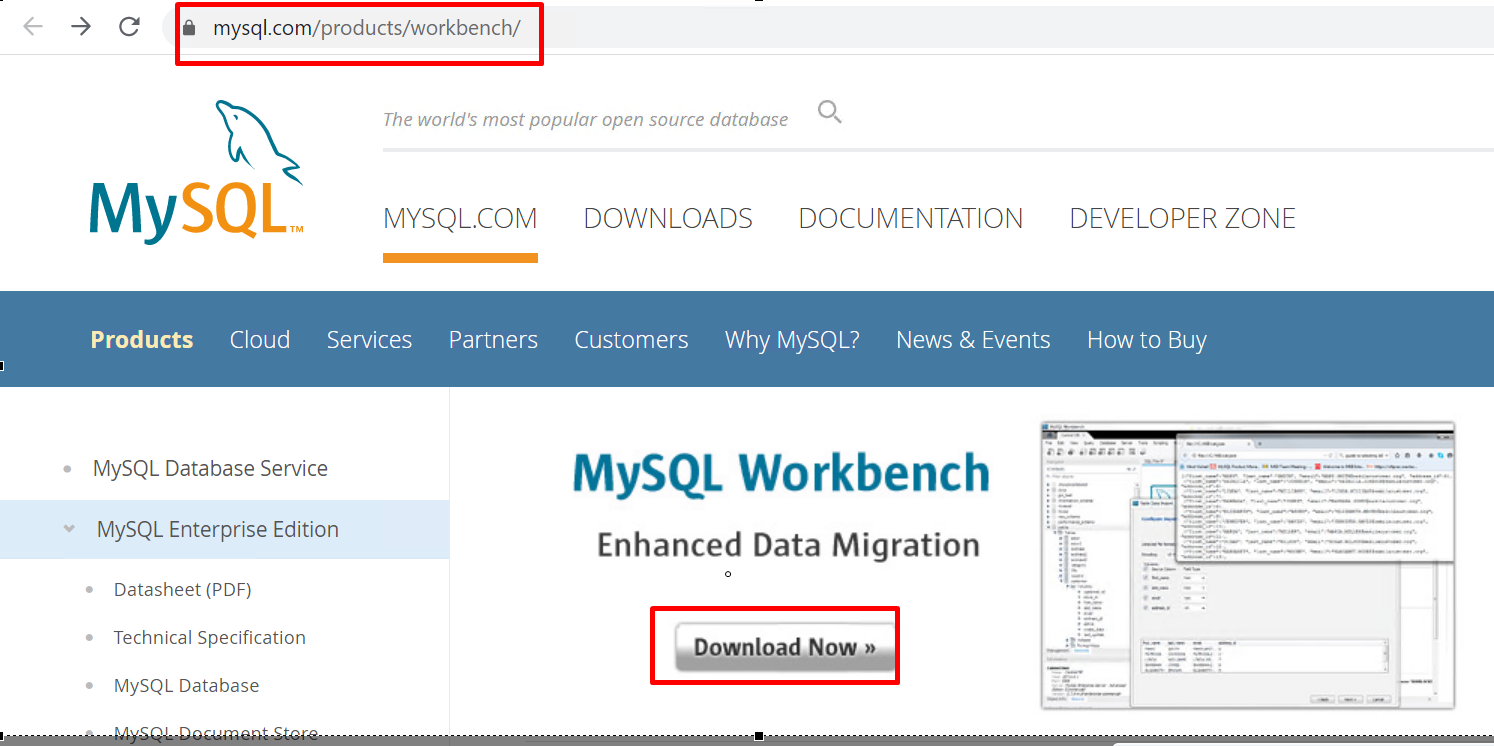Reload the page with the refresh icon
The width and height of the screenshot is (1494, 746).
tap(128, 27)
